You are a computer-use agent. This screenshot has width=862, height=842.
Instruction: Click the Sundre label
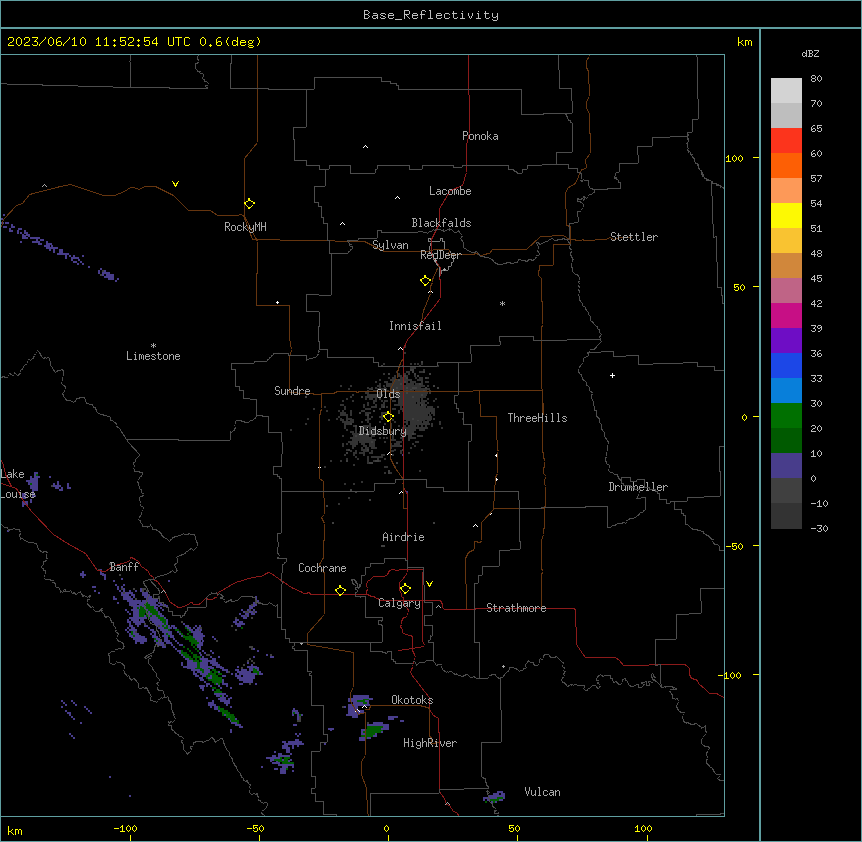292,391
